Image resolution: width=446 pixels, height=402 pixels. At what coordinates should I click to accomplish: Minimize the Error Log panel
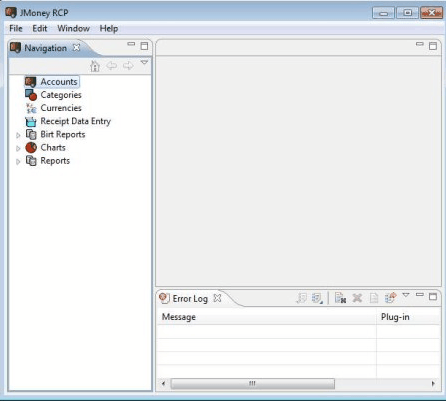420,295
